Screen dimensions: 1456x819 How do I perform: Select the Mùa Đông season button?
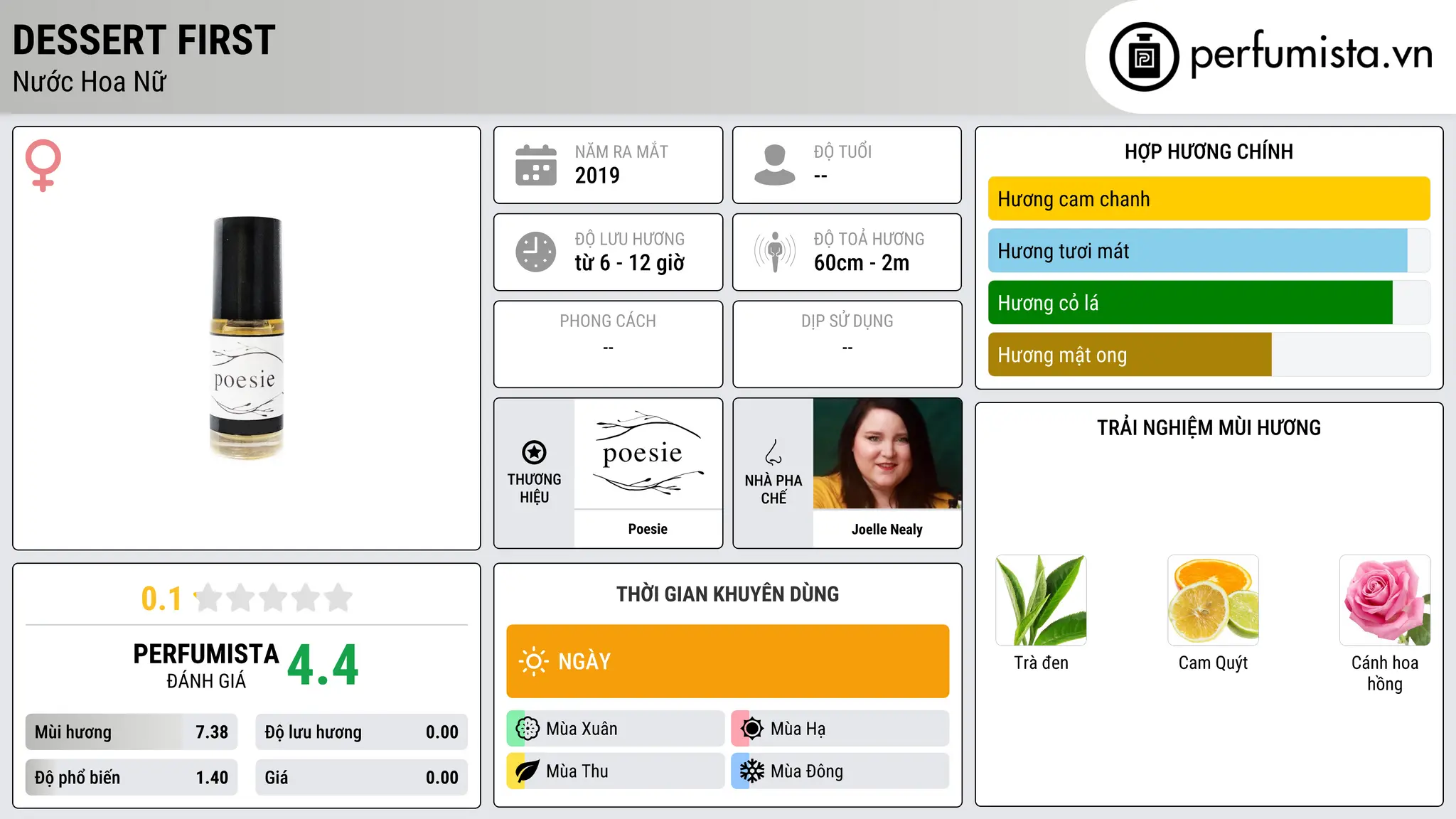click(x=840, y=771)
